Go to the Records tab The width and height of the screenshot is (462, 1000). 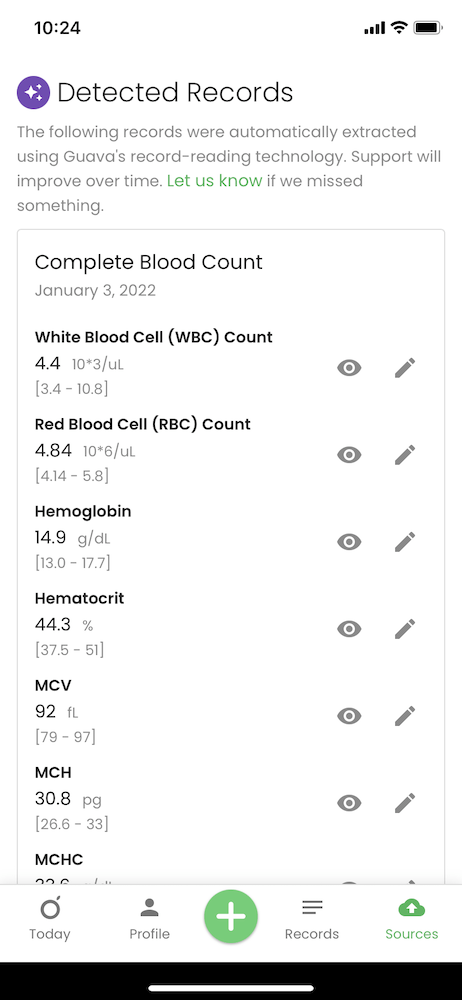(312, 919)
